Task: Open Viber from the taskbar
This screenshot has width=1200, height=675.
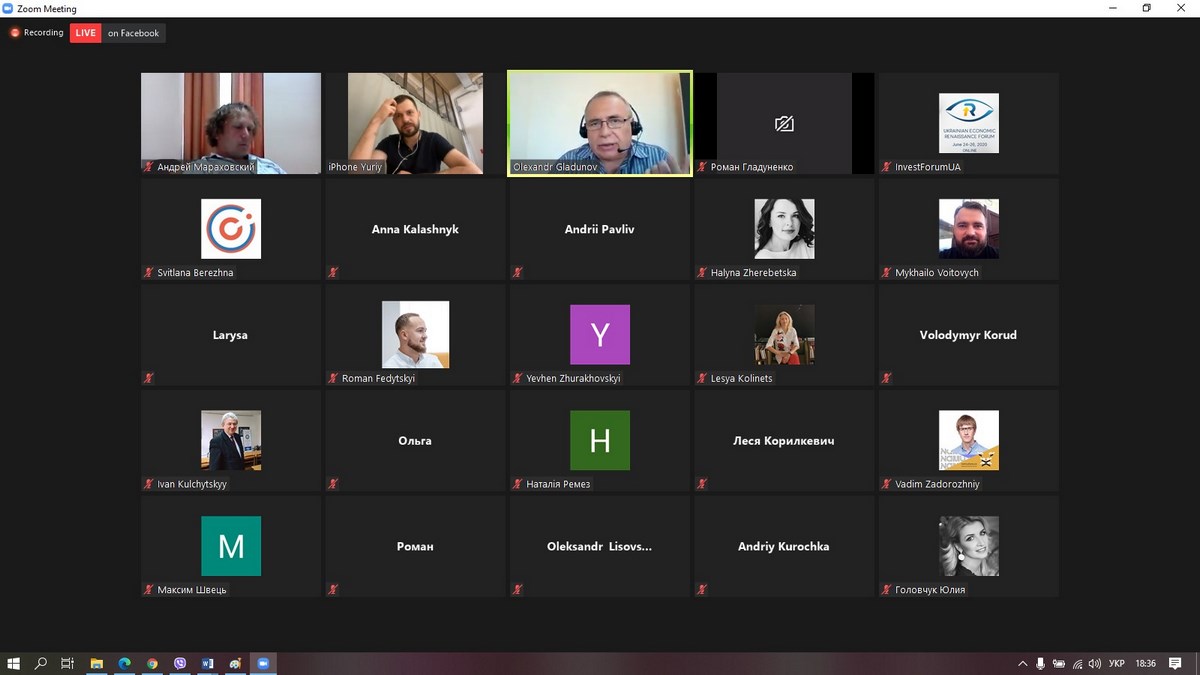Action: click(x=180, y=663)
